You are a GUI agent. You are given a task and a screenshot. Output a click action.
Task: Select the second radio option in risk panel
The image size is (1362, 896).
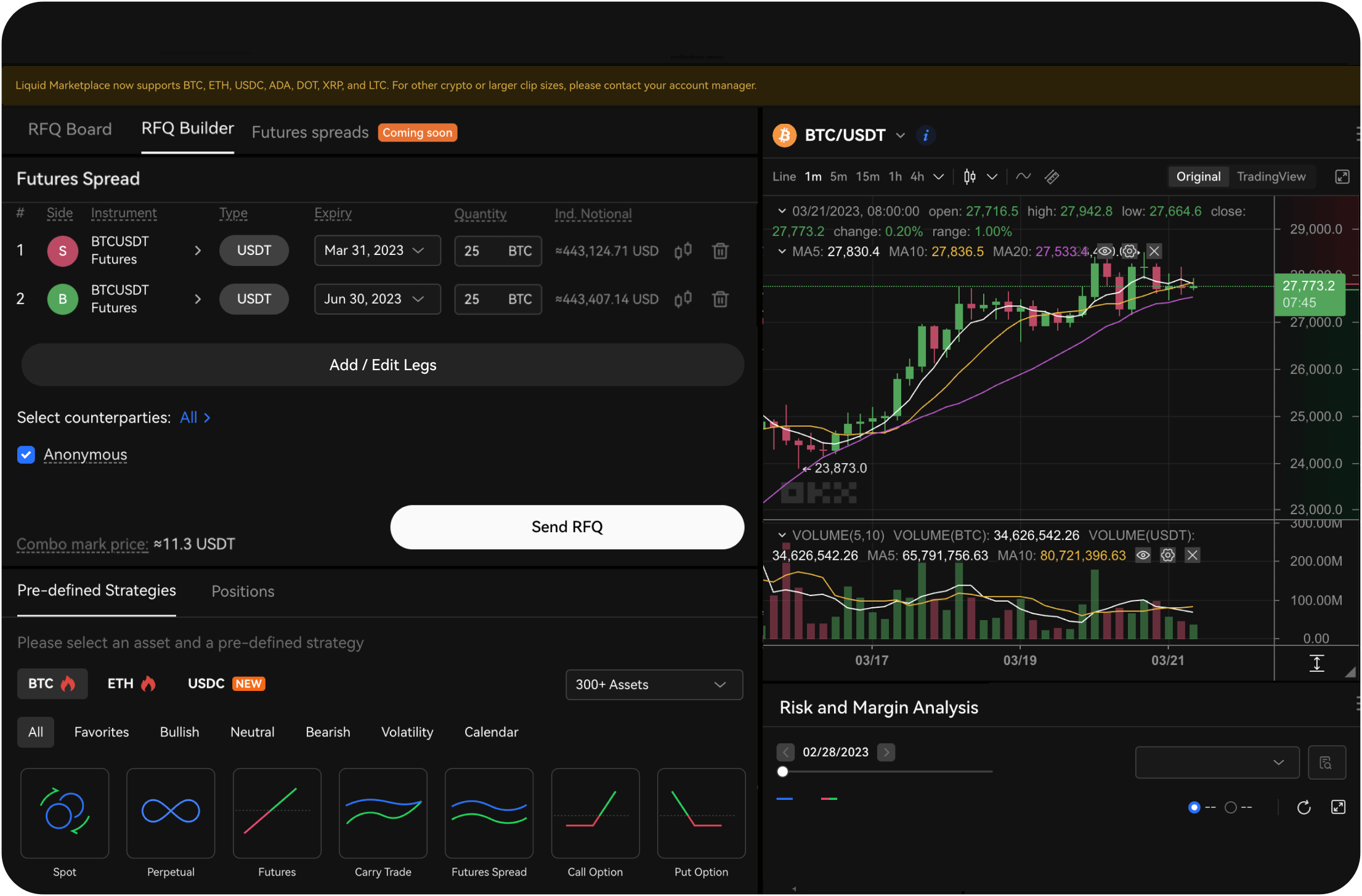[1230, 807]
